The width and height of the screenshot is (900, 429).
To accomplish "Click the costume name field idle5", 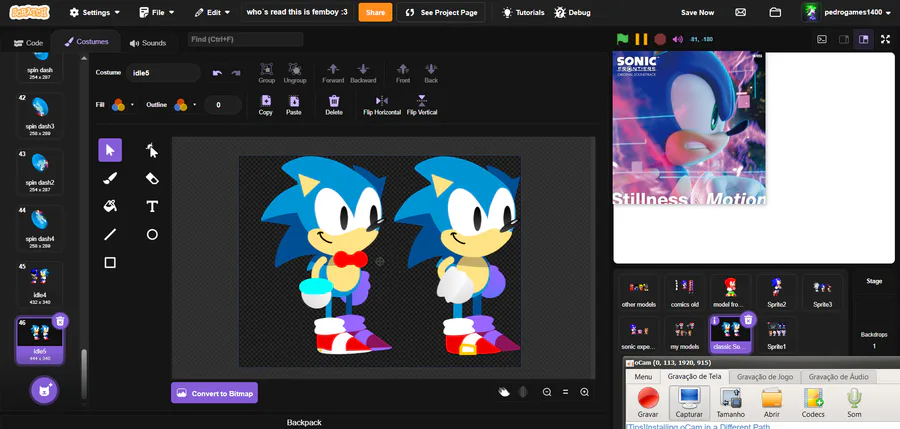I will (163, 73).
